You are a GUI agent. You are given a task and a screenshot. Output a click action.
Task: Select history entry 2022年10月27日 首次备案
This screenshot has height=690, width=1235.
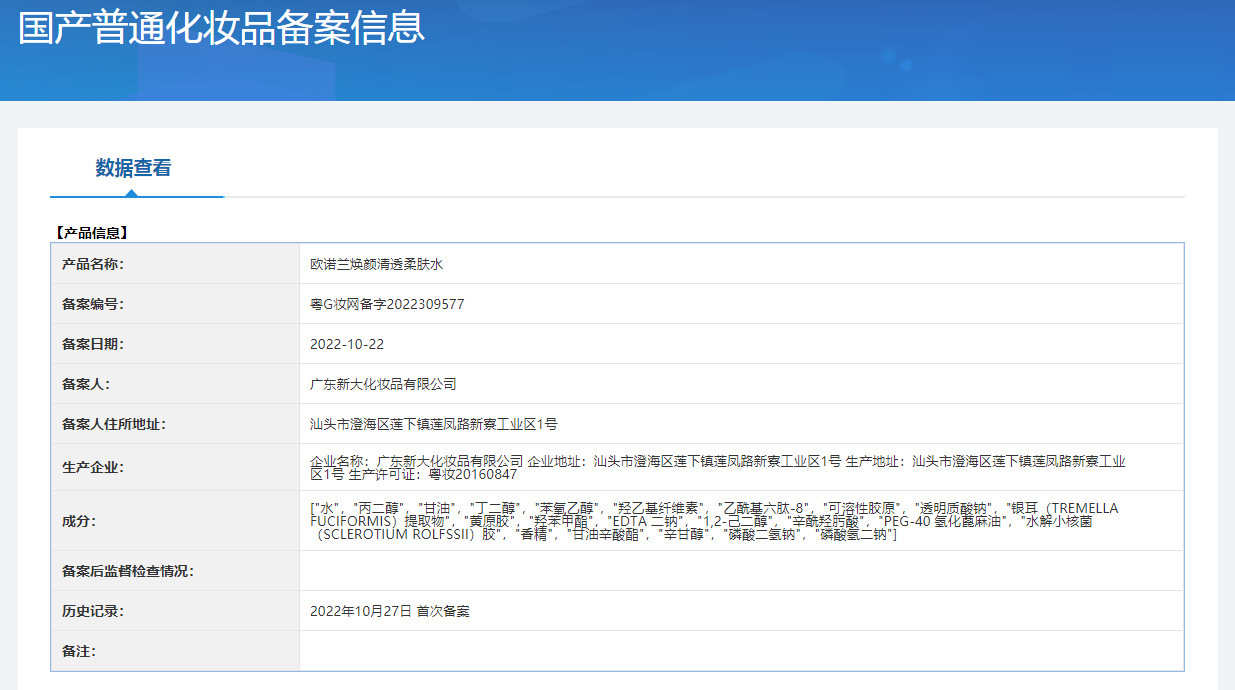pyautogui.click(x=390, y=611)
